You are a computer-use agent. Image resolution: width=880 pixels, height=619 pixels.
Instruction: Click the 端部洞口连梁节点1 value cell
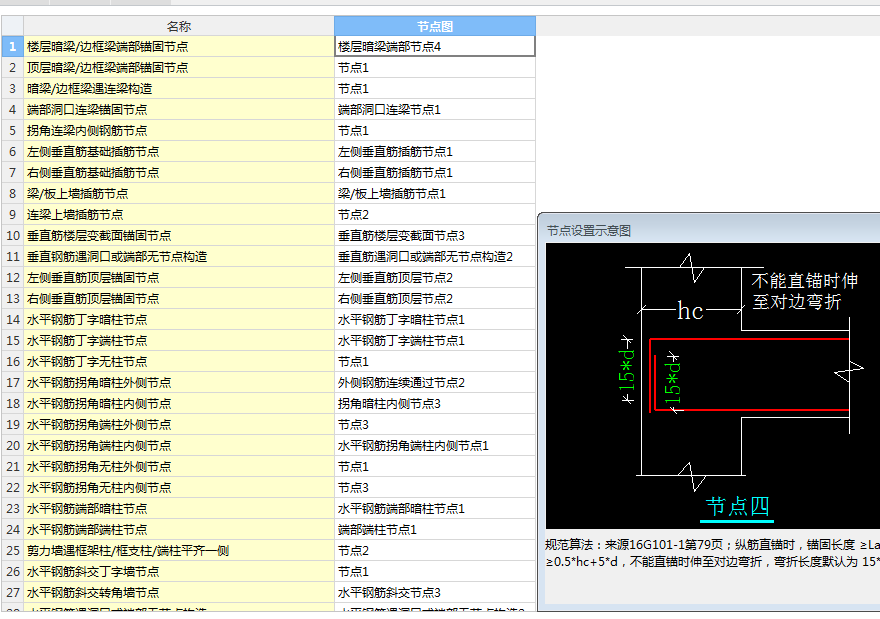pos(435,109)
